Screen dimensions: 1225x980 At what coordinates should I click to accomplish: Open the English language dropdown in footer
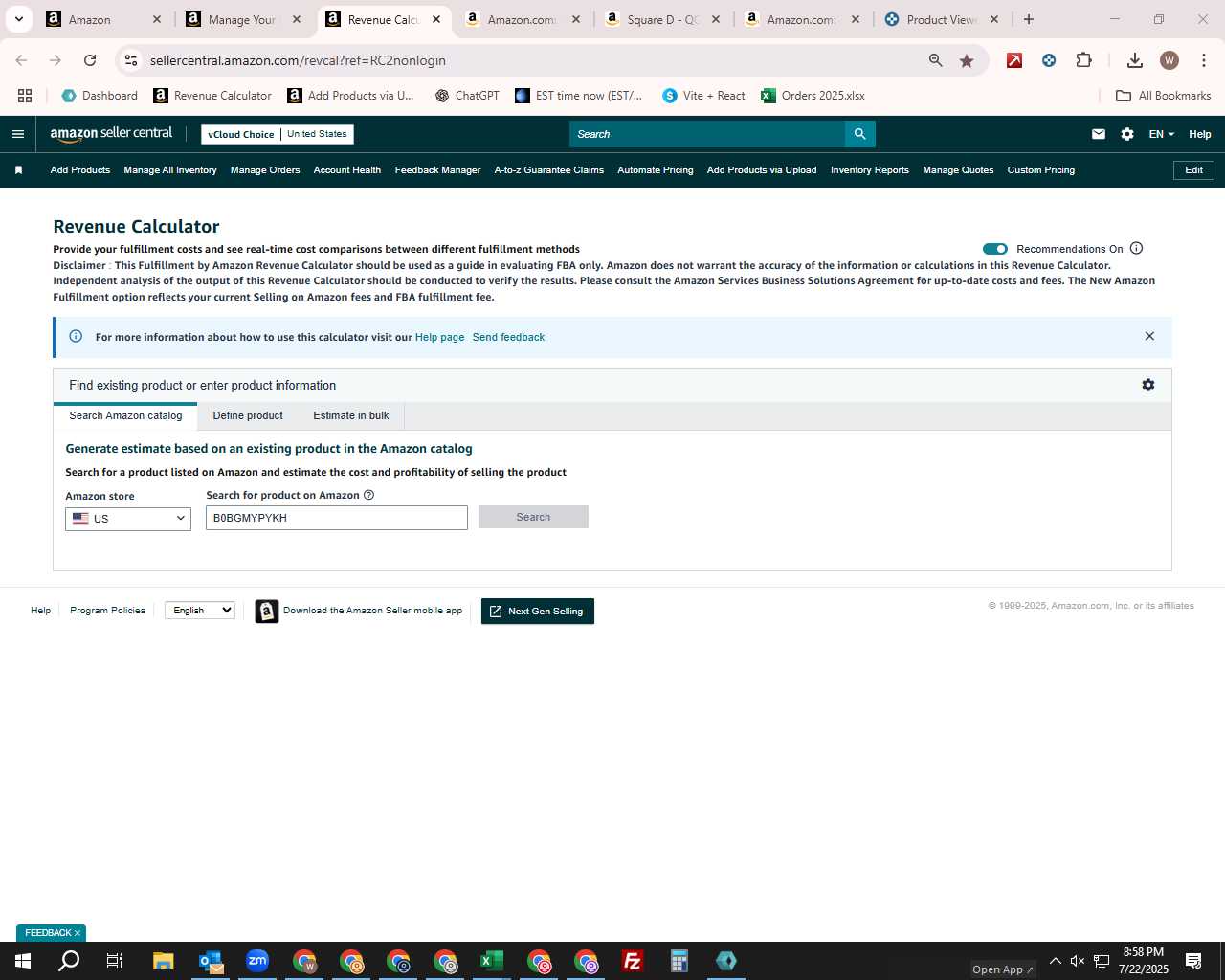pyautogui.click(x=200, y=611)
